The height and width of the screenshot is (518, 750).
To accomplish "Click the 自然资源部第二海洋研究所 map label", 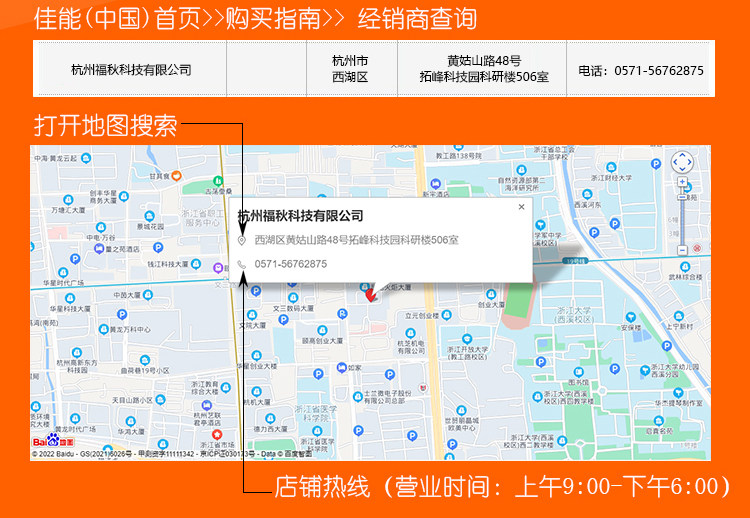I will pyautogui.click(x=521, y=184).
